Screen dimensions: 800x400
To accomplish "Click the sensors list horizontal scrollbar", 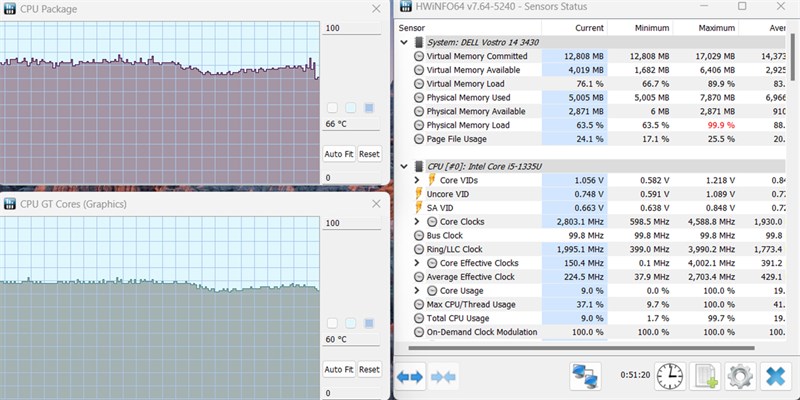I will pos(581,348).
